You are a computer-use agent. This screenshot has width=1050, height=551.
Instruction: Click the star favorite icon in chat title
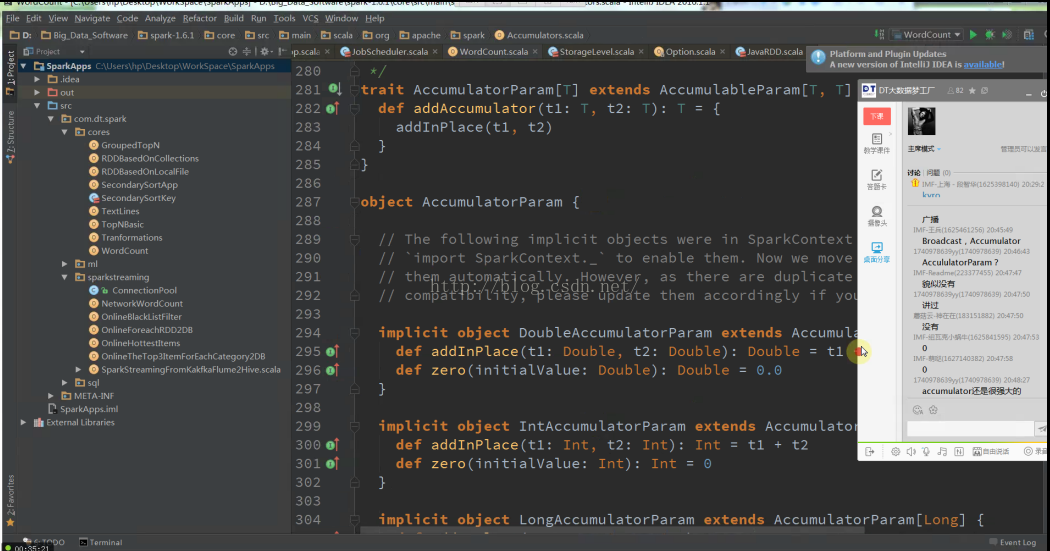click(972, 90)
